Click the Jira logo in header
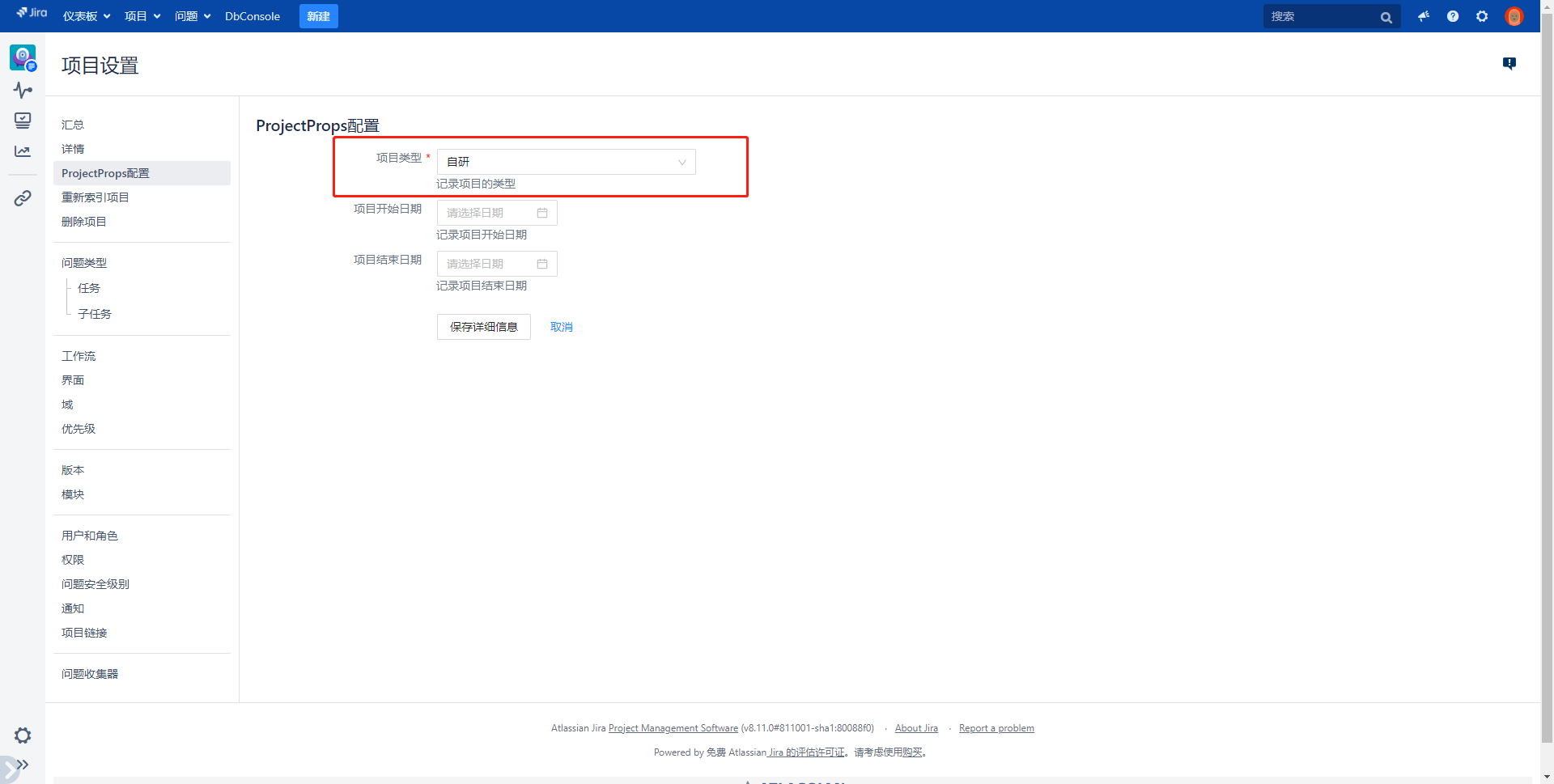The width and height of the screenshot is (1554, 784). tap(32, 14)
